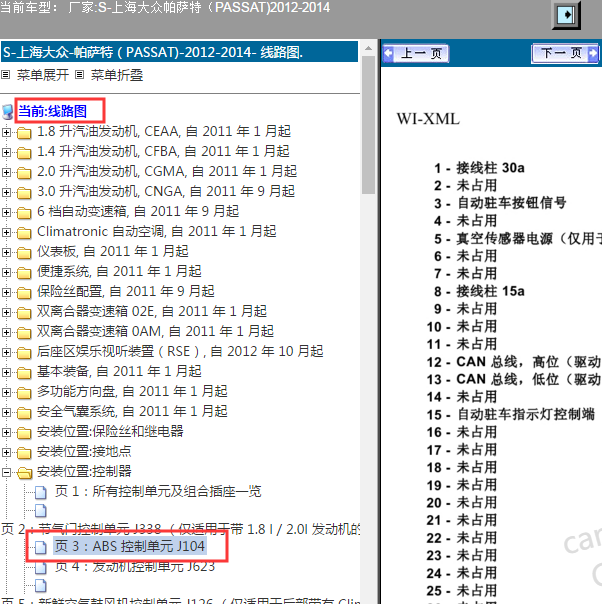Click 菜单折叠 to collapse all menus
Viewport: 602px width, 604px height.
(117, 75)
